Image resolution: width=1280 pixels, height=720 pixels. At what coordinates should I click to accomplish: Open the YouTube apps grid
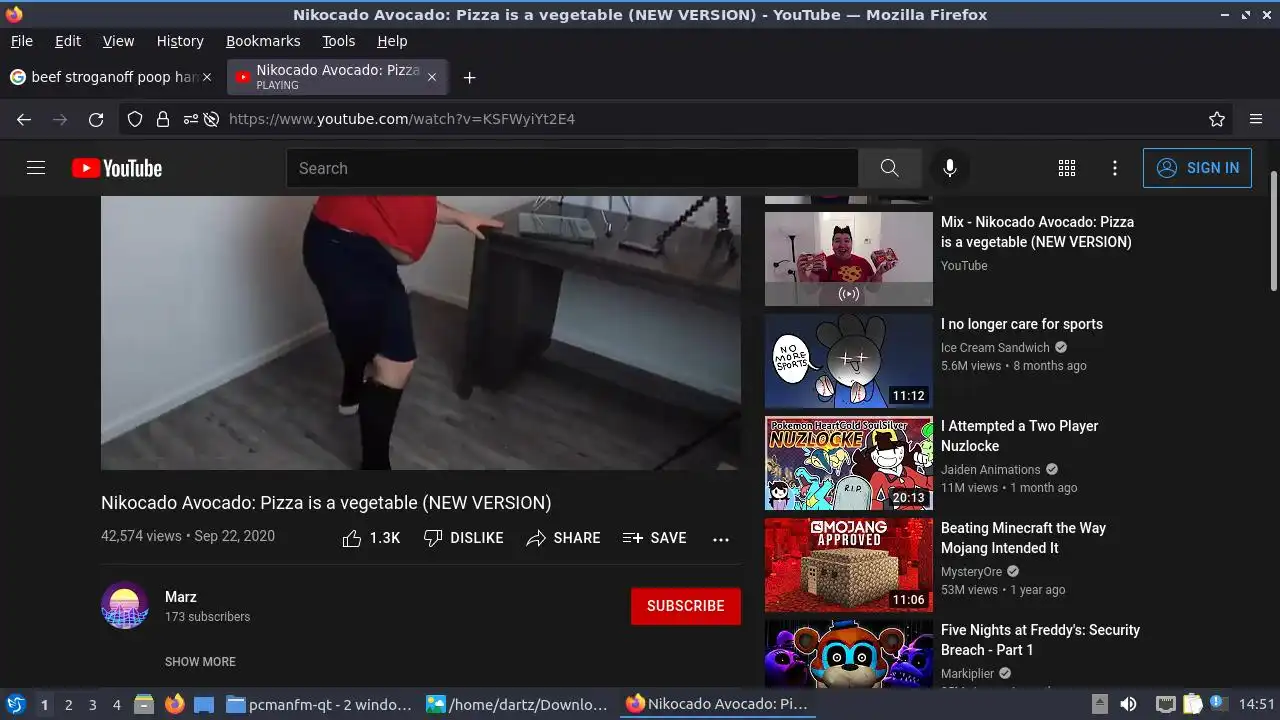tap(1067, 168)
